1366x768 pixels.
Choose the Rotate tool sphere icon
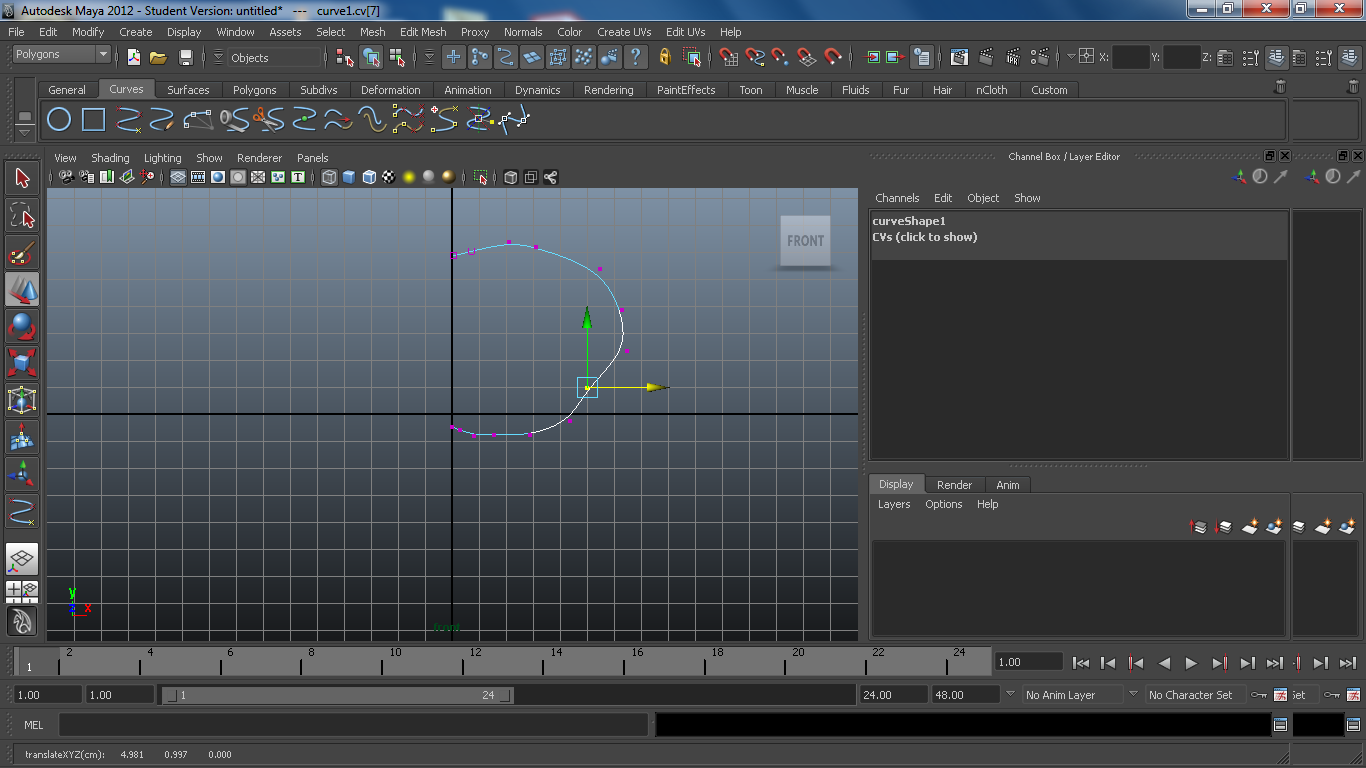22,326
